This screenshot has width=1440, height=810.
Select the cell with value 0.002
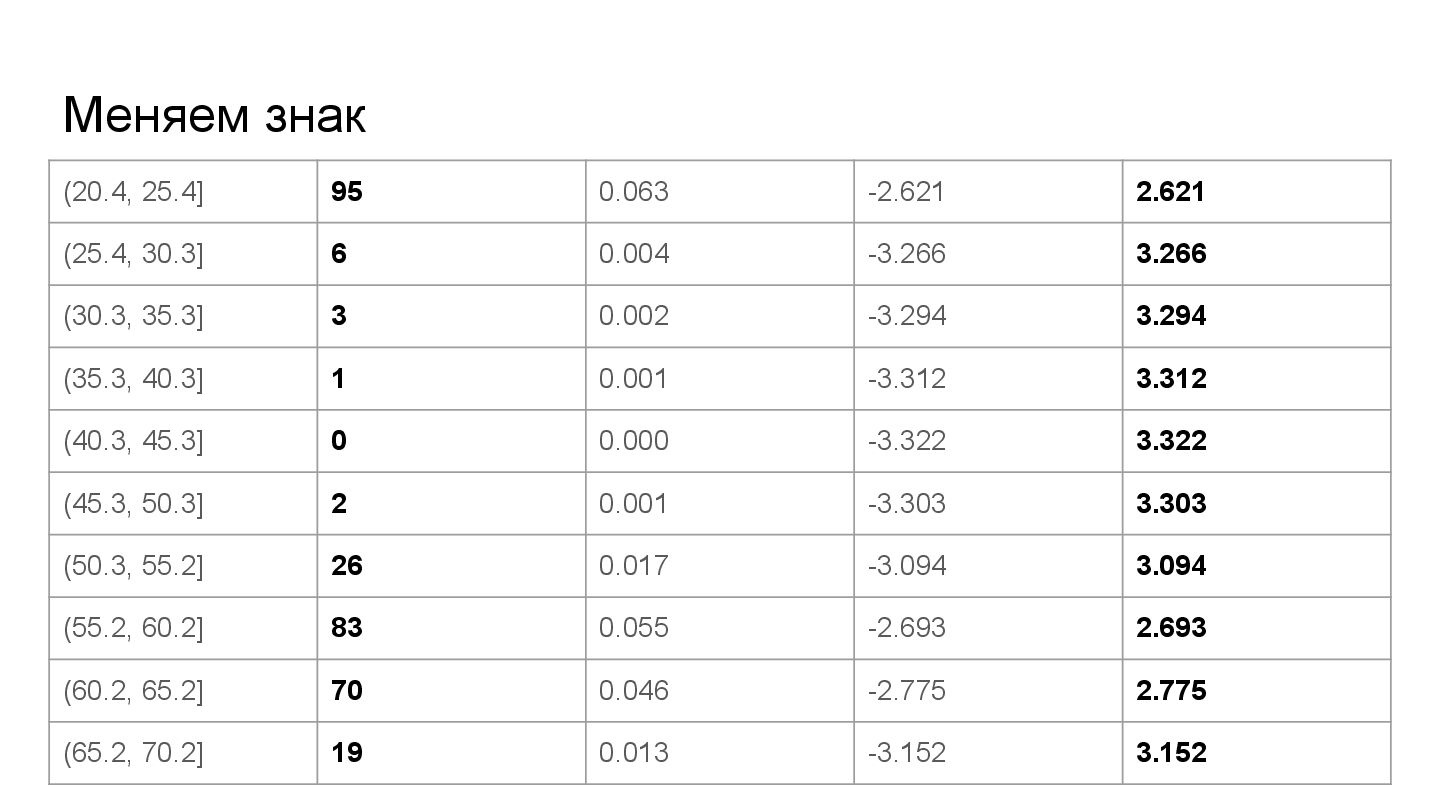(719, 317)
